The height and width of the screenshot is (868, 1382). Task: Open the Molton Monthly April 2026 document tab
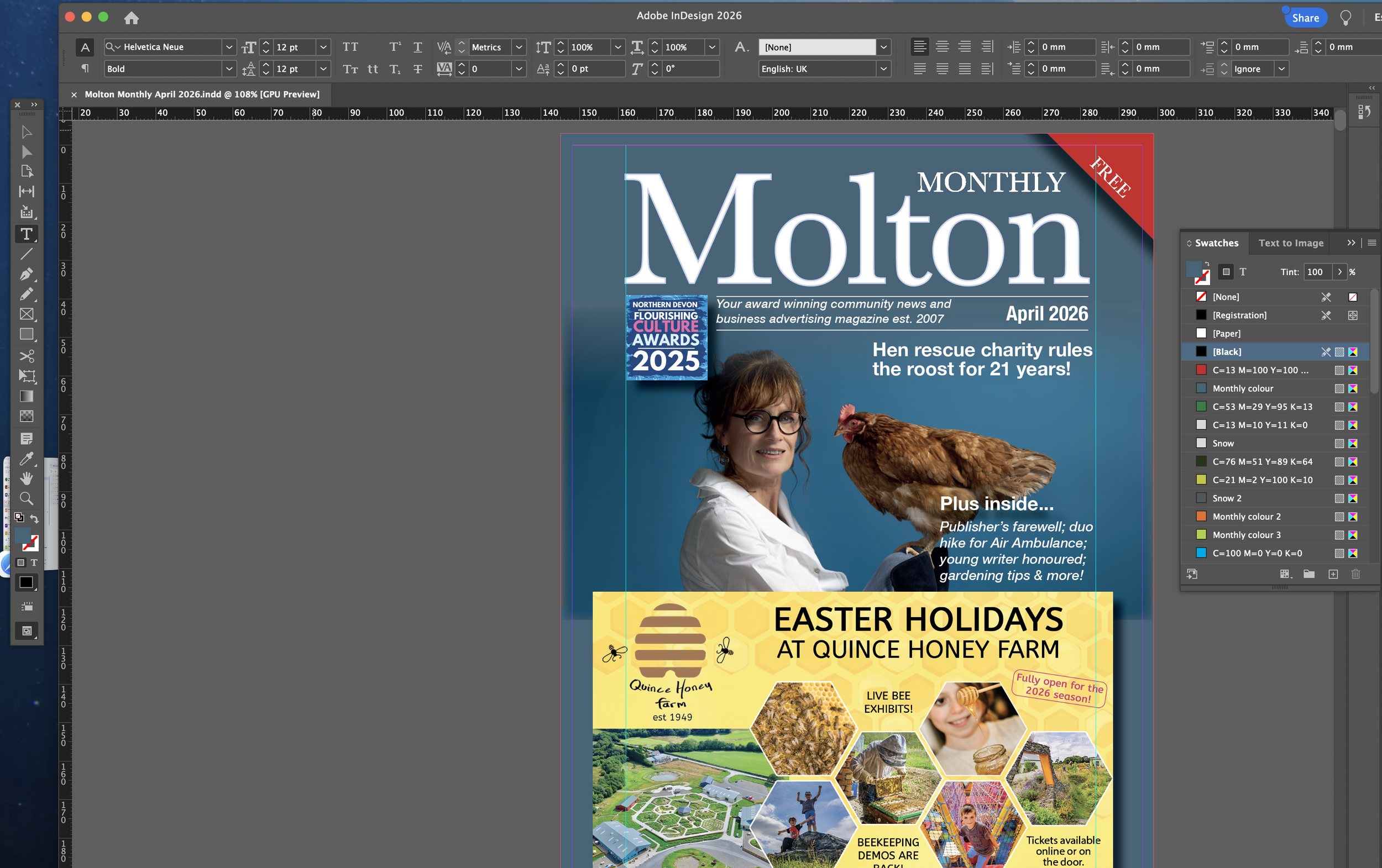pos(202,94)
